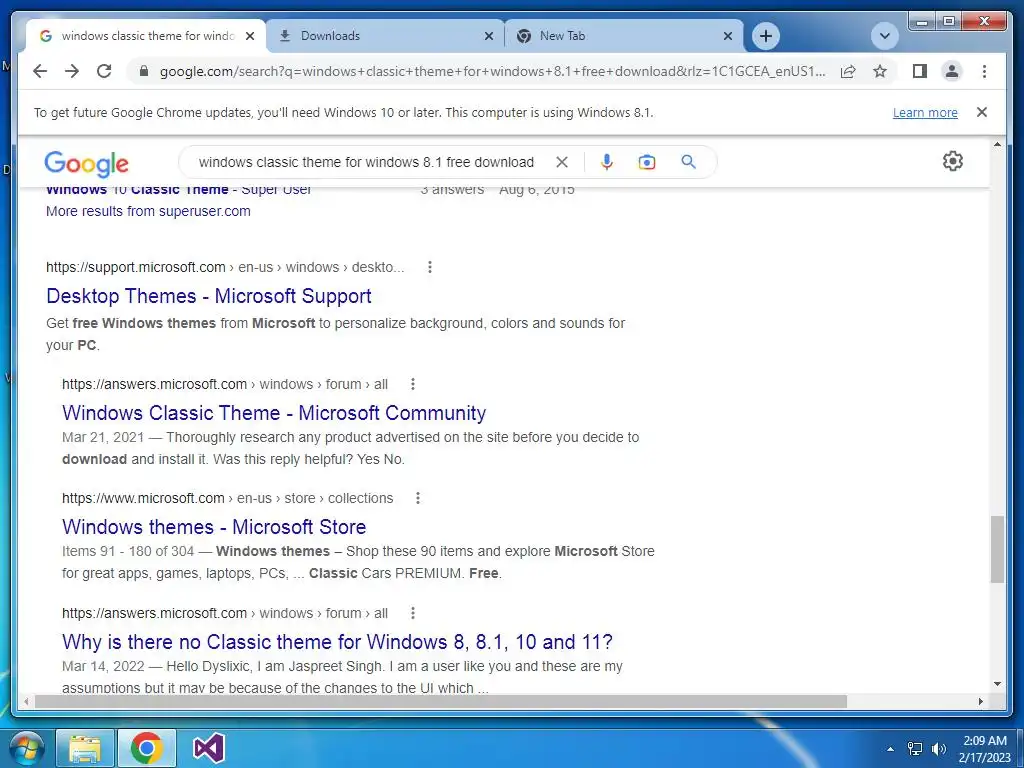Share this page icon in address bar
Image resolution: width=1024 pixels, height=768 pixels.
pos(848,71)
